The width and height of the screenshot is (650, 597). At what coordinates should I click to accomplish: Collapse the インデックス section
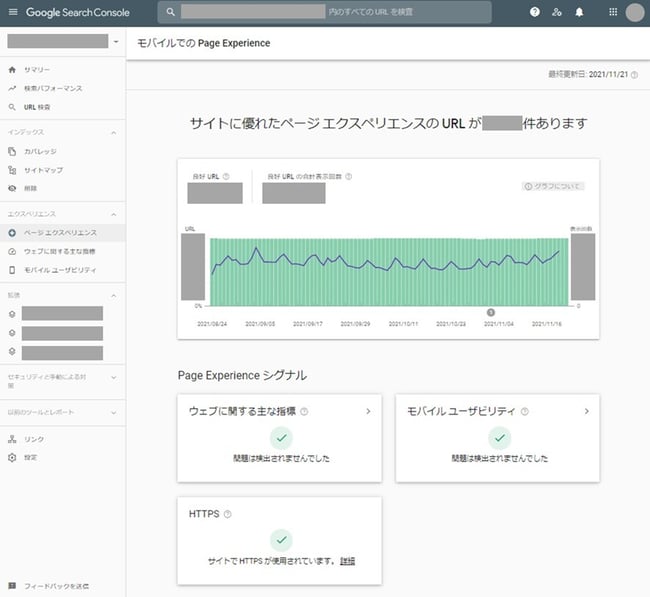[x=113, y=132]
